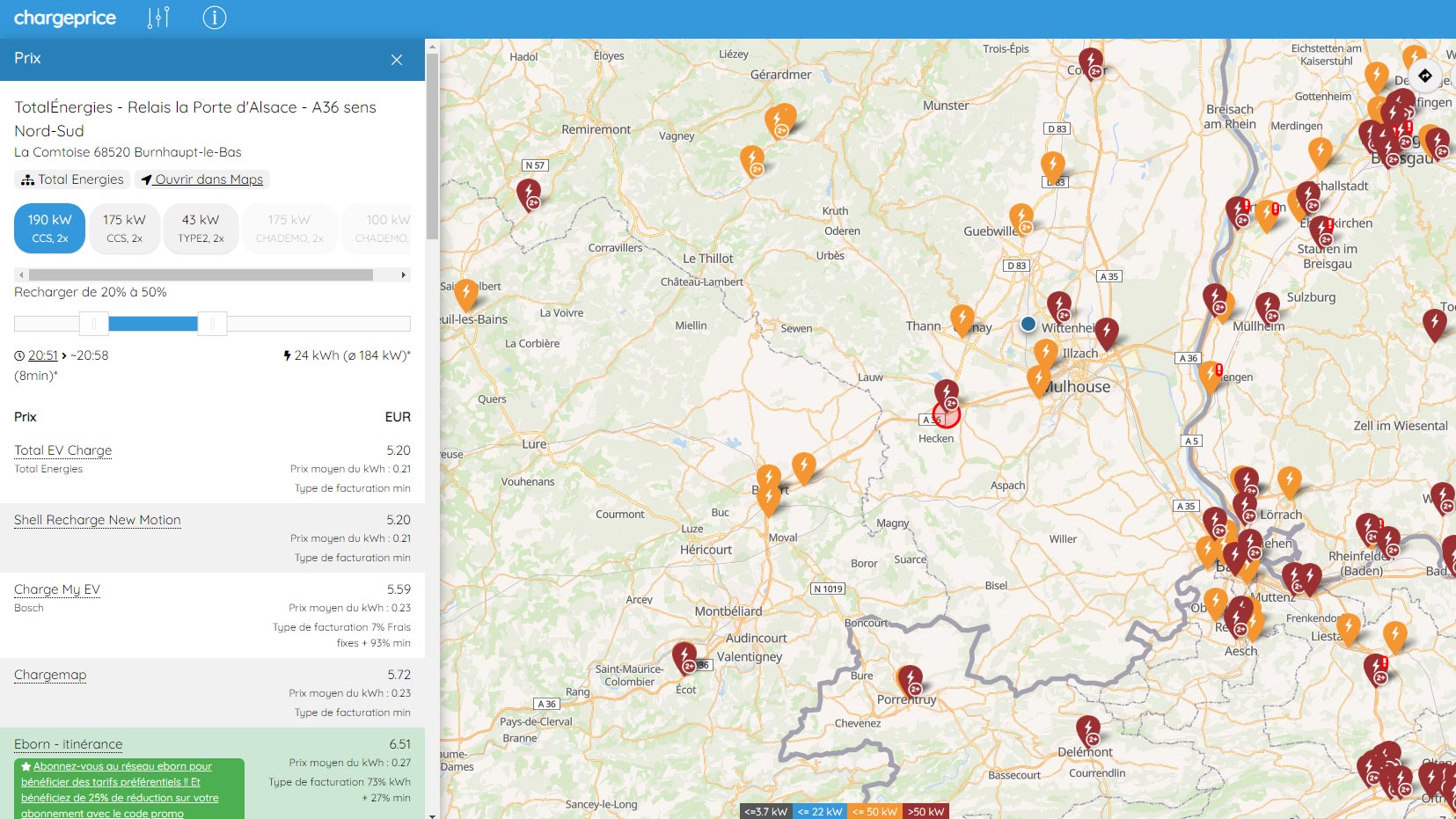The height and width of the screenshot is (819, 1456).
Task: Select the 175 kW CHADEMO connector
Action: click(289, 228)
